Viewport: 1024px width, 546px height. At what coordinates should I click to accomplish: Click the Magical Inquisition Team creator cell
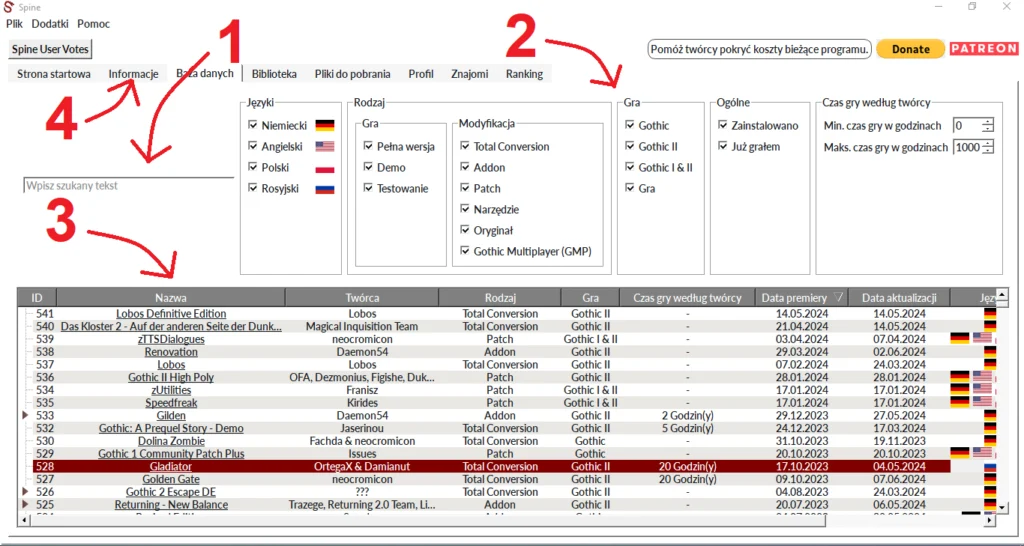362,327
